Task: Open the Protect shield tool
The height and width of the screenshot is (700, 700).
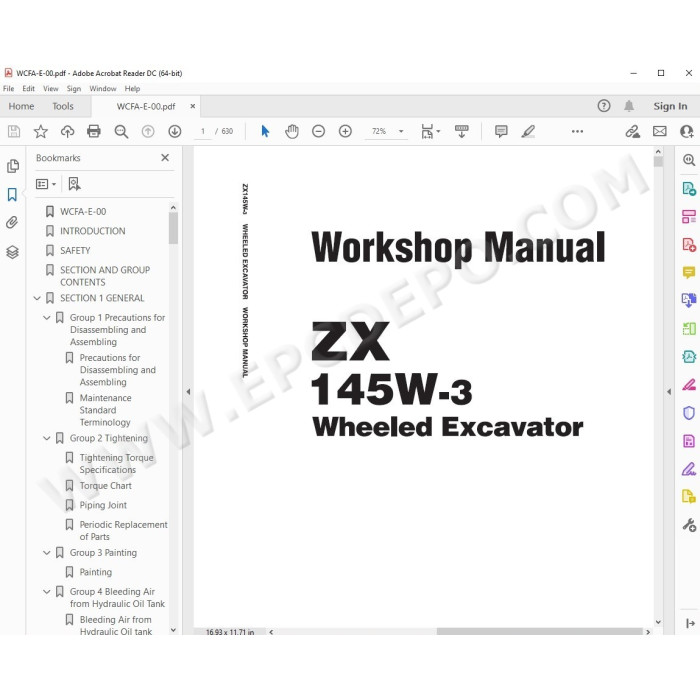Action: 688,413
